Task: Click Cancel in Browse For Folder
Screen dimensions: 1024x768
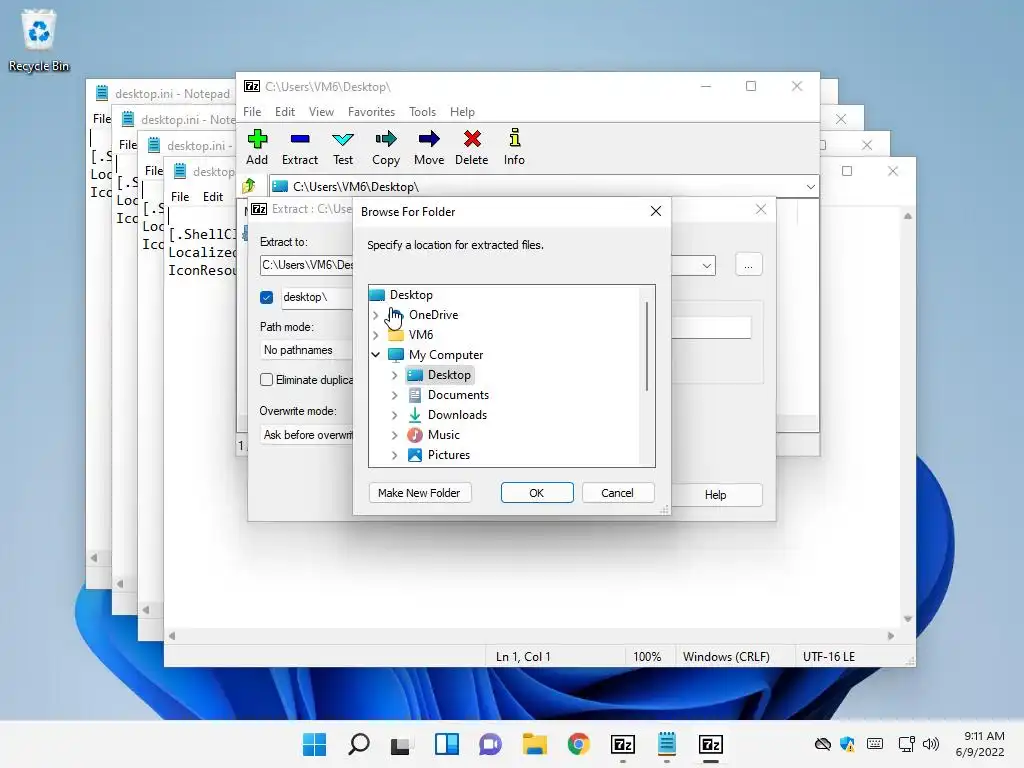Action: pos(617,492)
